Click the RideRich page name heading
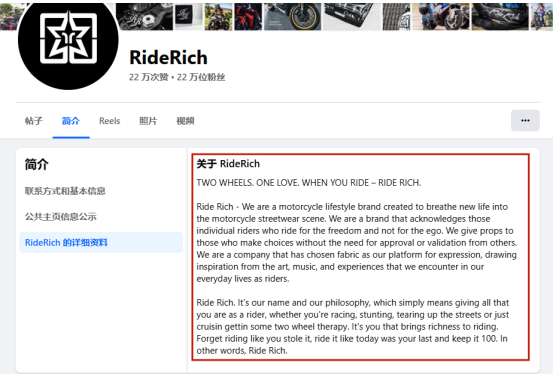The height and width of the screenshot is (374, 554). tap(168, 57)
